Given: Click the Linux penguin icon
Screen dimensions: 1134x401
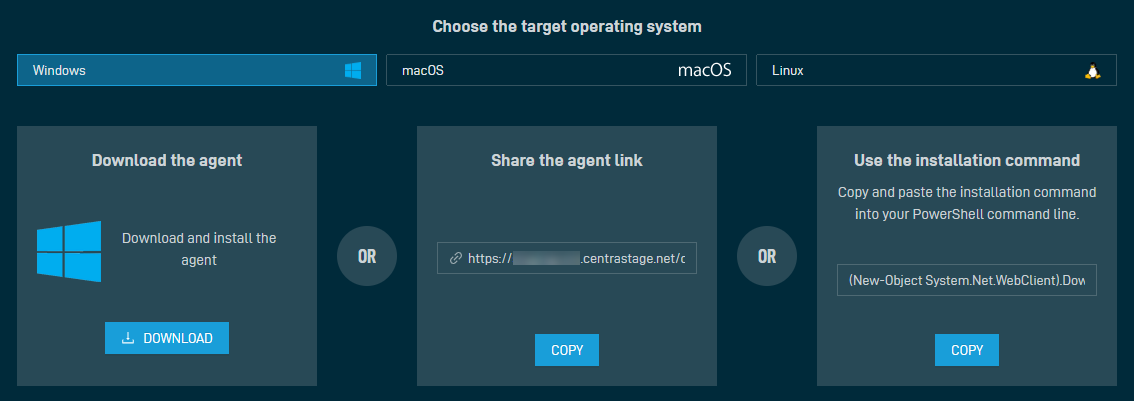Looking at the screenshot, I should pyautogui.click(x=1092, y=71).
